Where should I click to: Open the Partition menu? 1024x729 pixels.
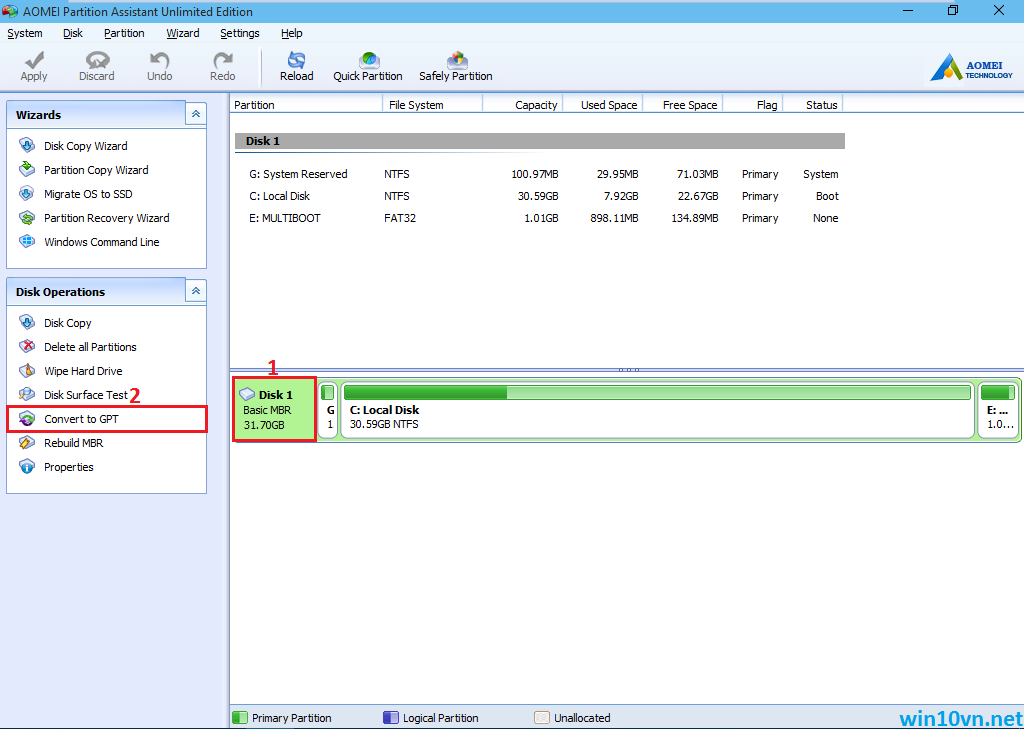click(124, 33)
